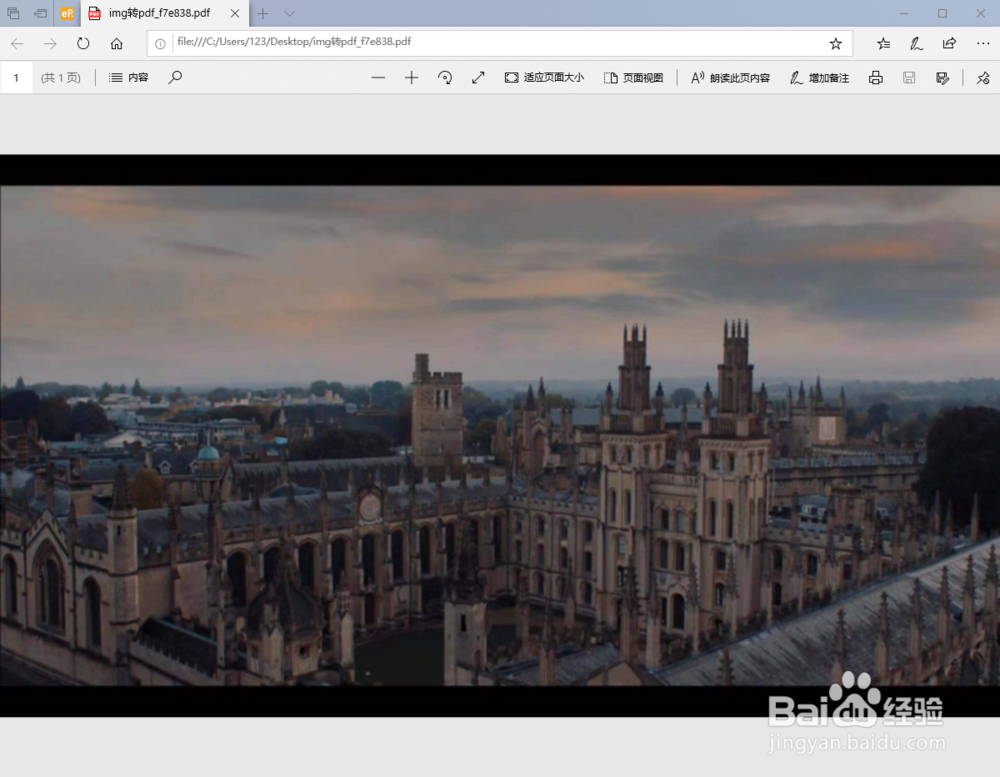Click the Save As icon
Image resolution: width=1000 pixels, height=777 pixels.
click(x=942, y=78)
